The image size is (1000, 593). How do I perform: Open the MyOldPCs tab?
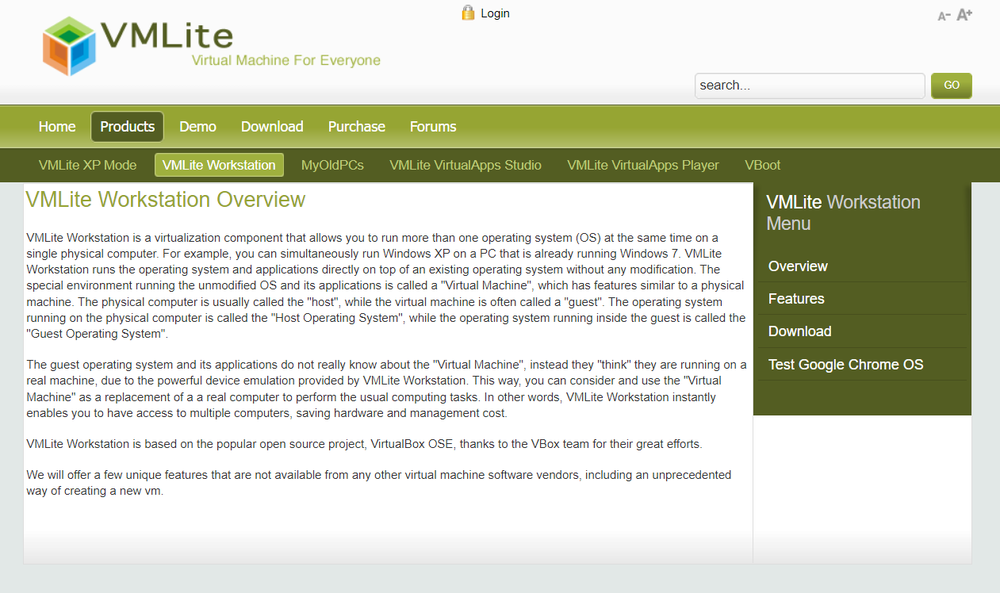[333, 164]
